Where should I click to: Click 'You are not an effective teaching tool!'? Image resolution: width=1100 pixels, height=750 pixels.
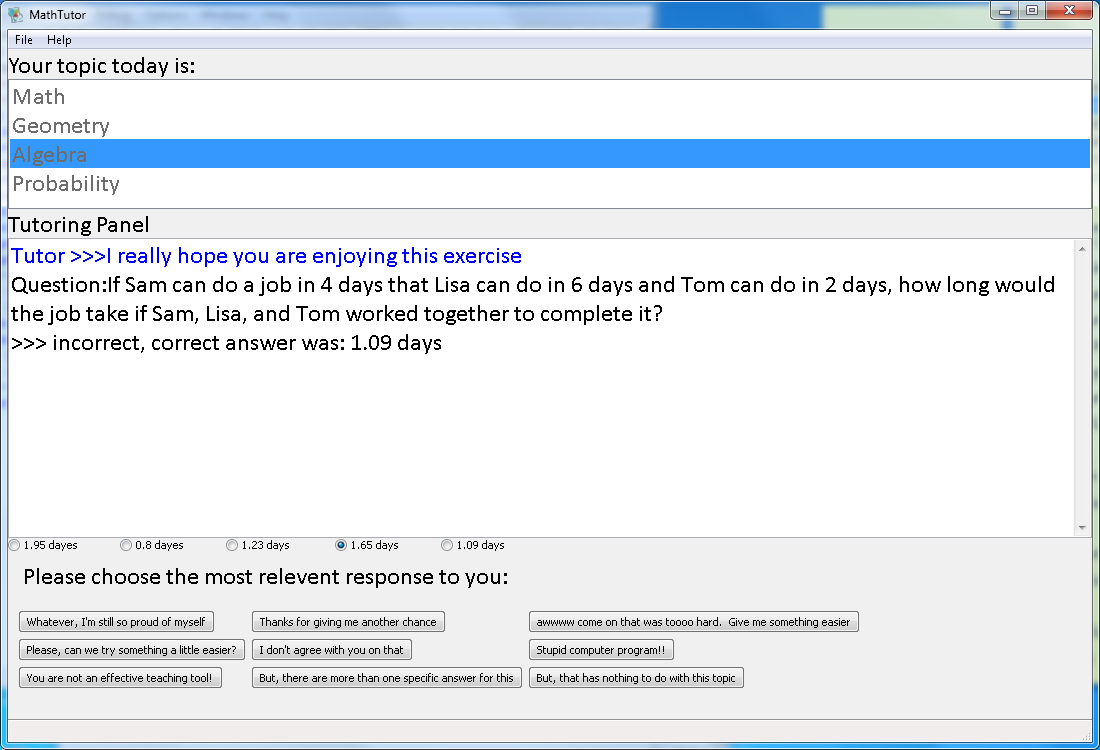coord(121,678)
